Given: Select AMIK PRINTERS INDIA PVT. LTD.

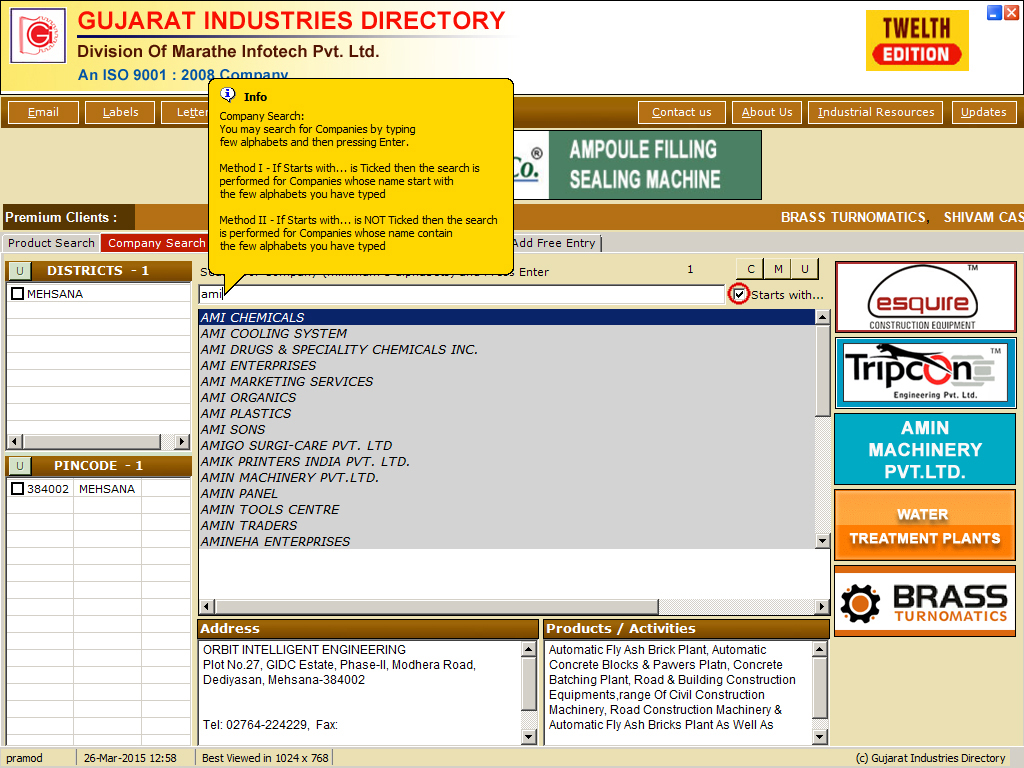Looking at the screenshot, I should click(x=507, y=461).
